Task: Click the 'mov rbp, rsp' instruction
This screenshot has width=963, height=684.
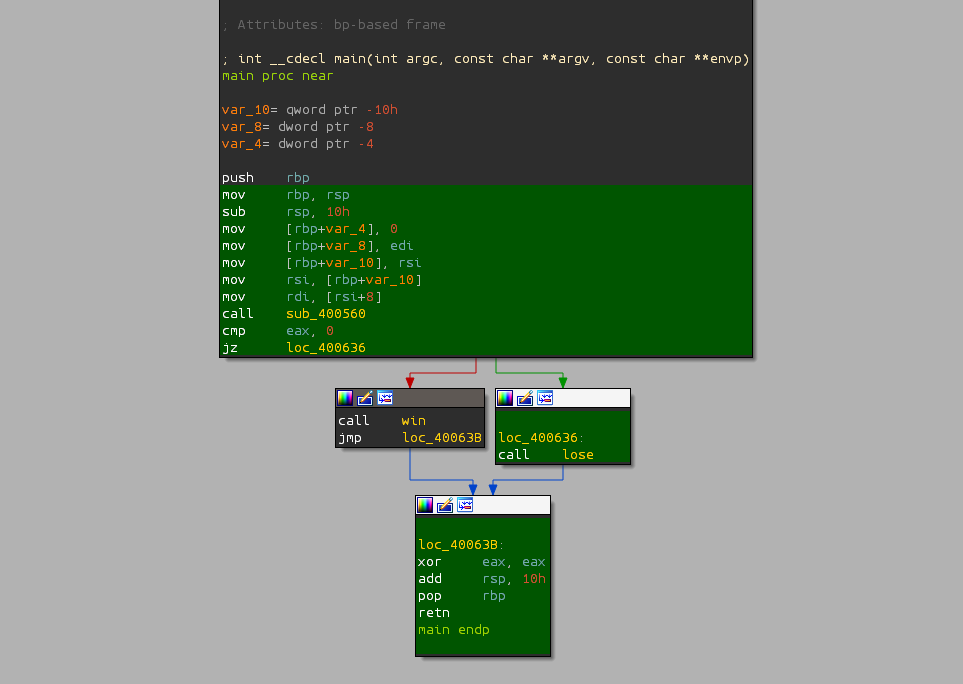Action: [286, 195]
